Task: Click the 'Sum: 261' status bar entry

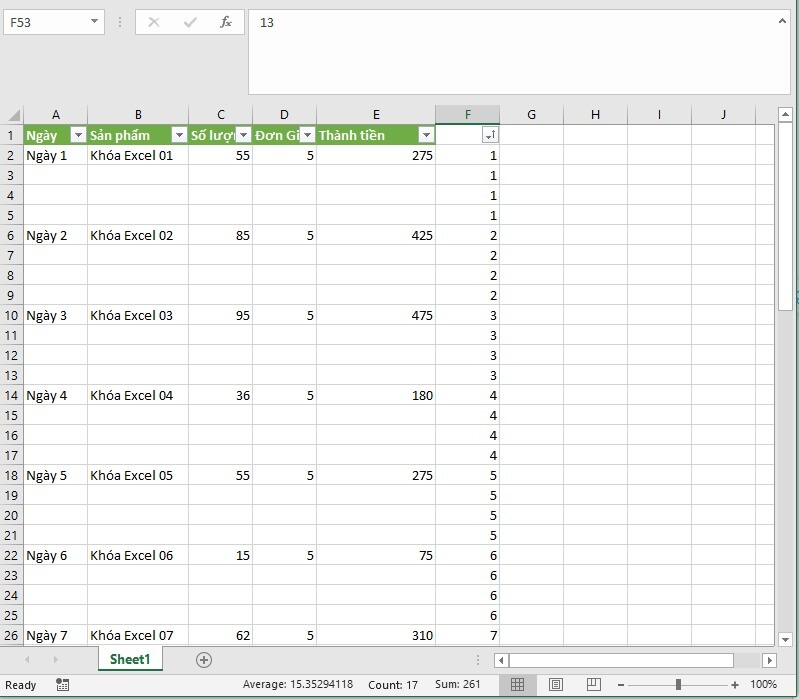Action: click(x=457, y=684)
